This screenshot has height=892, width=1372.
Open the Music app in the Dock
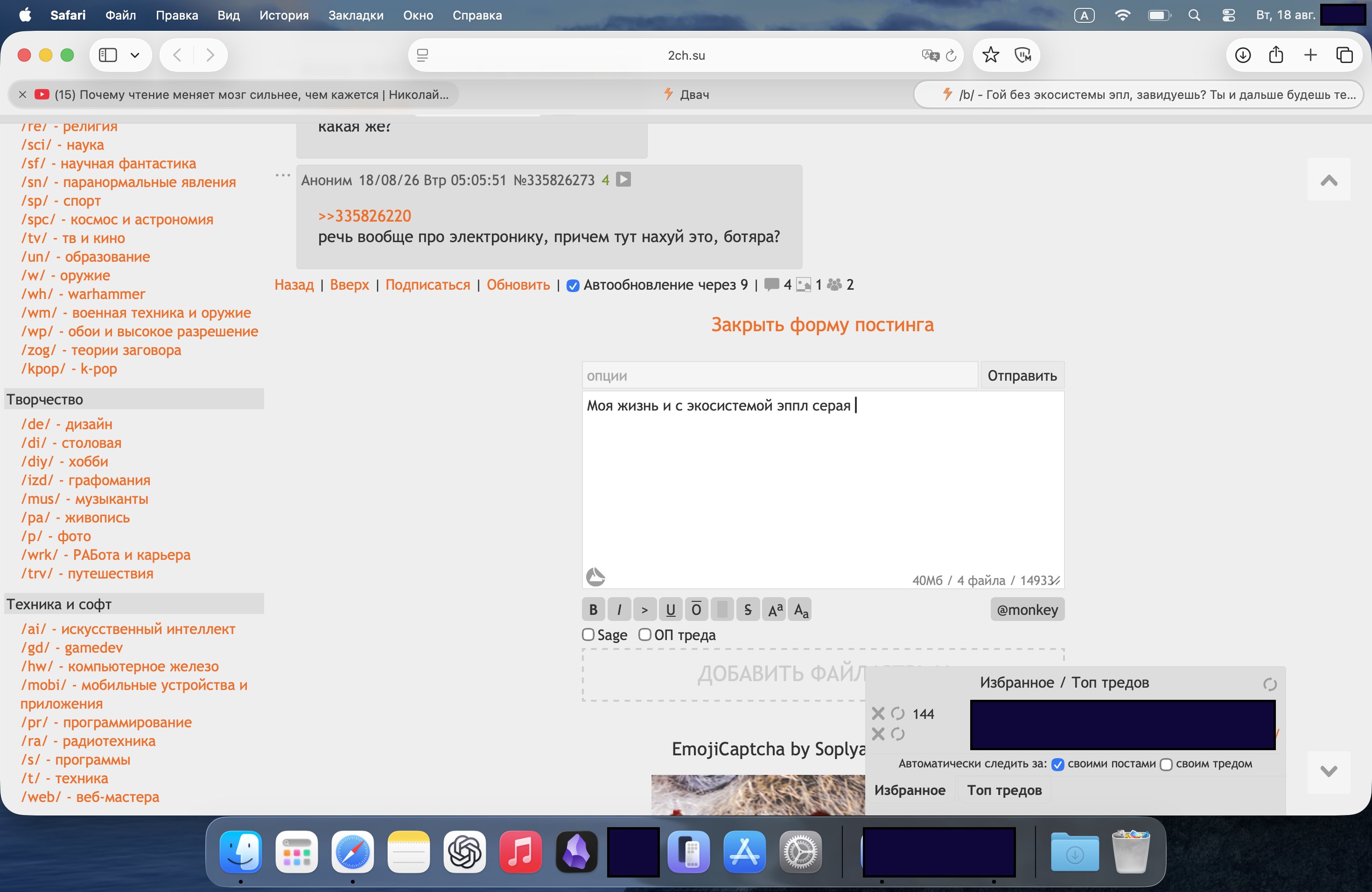click(x=520, y=851)
